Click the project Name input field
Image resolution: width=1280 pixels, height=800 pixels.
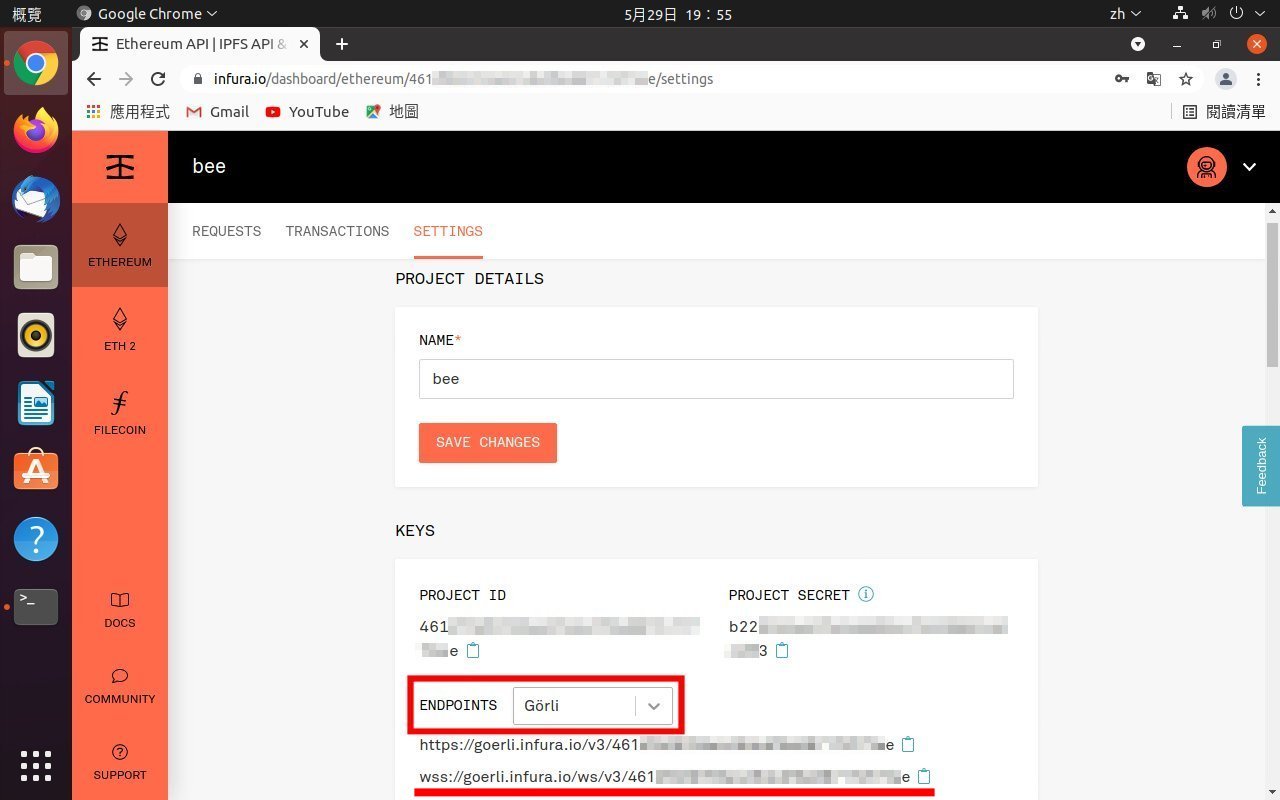(x=716, y=379)
